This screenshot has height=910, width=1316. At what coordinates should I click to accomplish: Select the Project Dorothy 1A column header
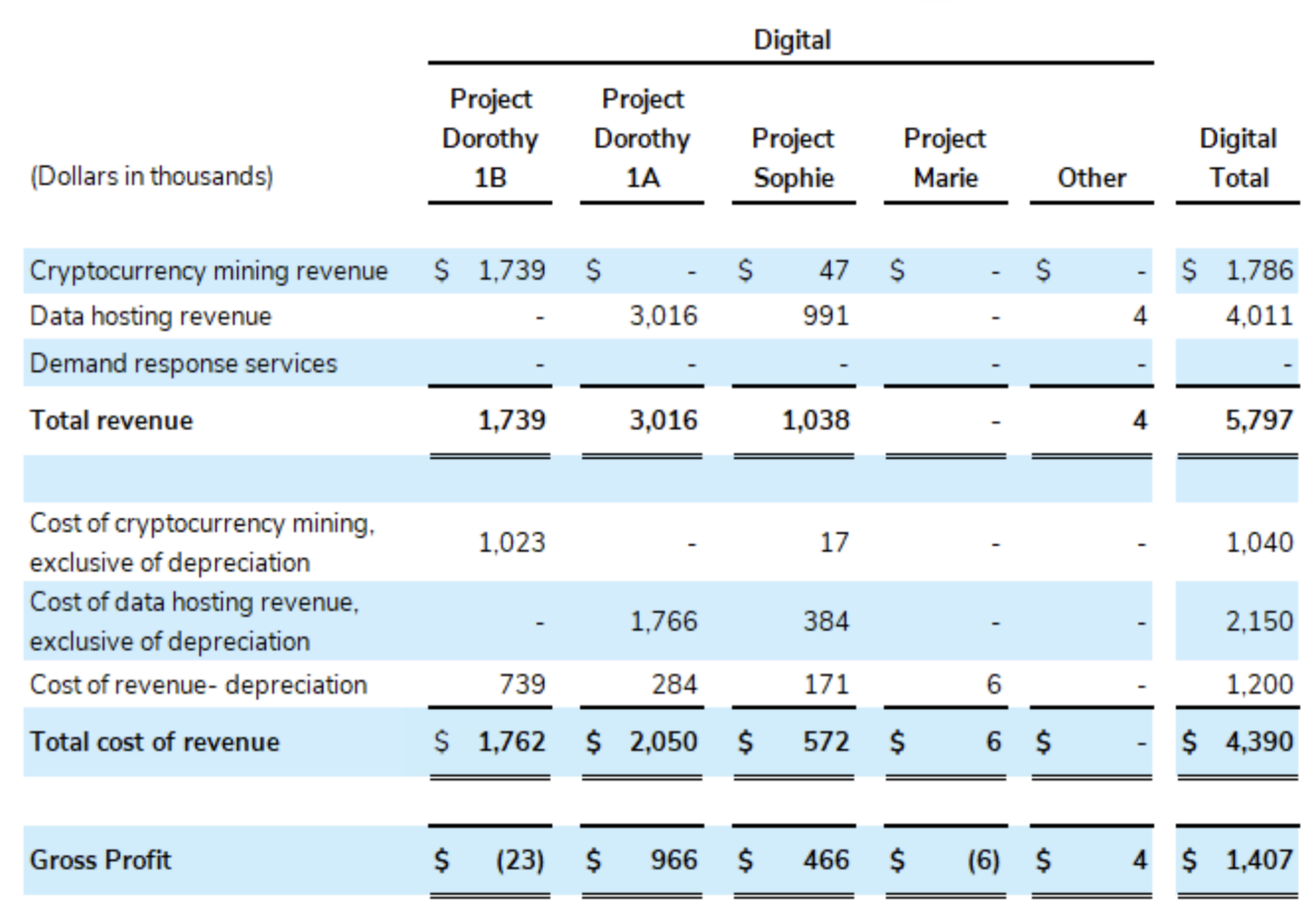click(x=642, y=139)
